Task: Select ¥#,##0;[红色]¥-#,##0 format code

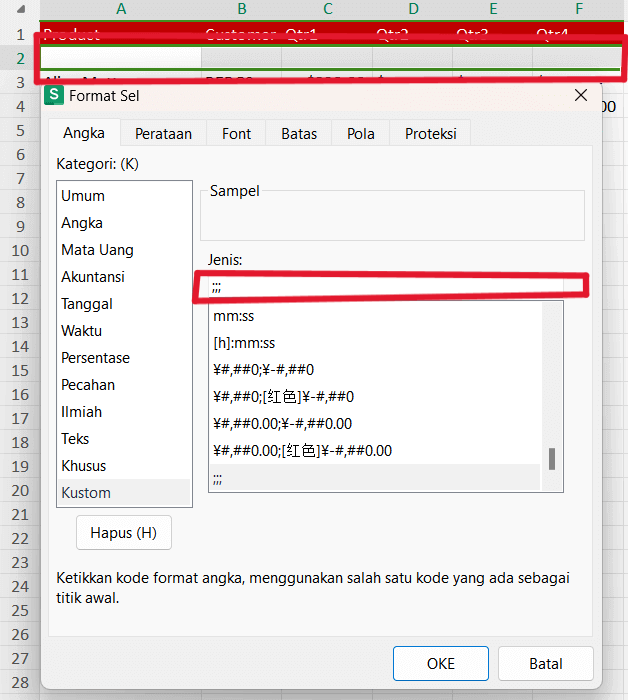Action: click(x=375, y=396)
